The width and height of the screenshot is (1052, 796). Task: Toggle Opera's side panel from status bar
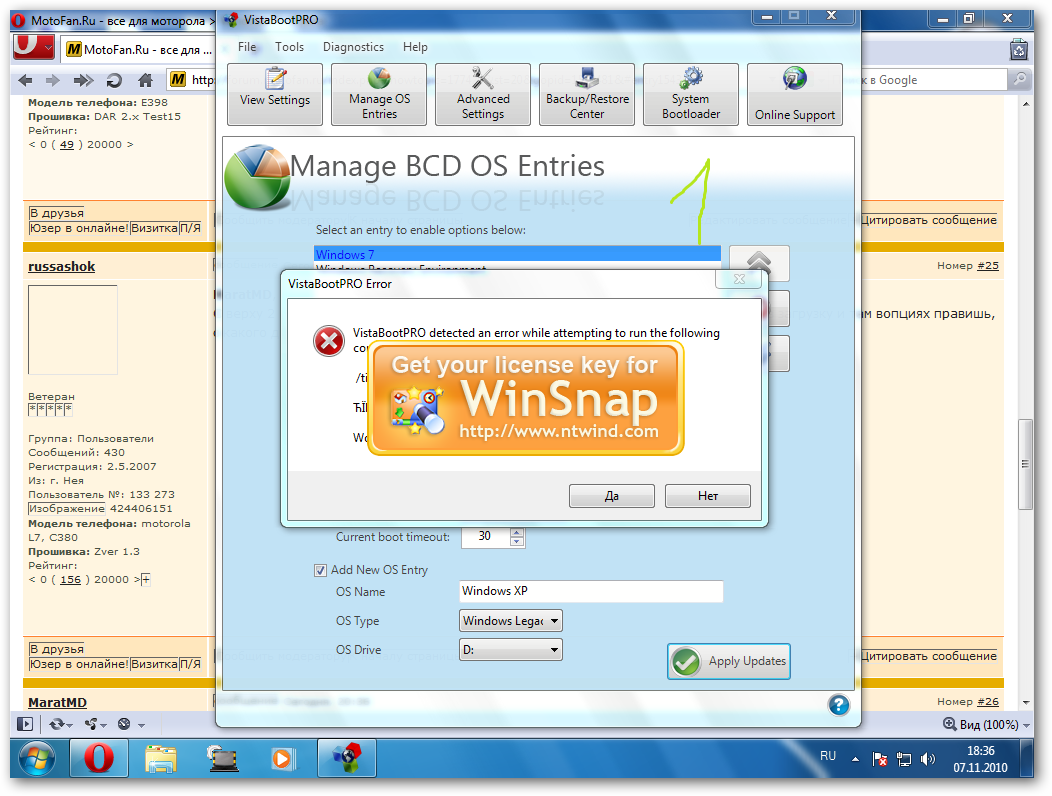[x=24, y=724]
